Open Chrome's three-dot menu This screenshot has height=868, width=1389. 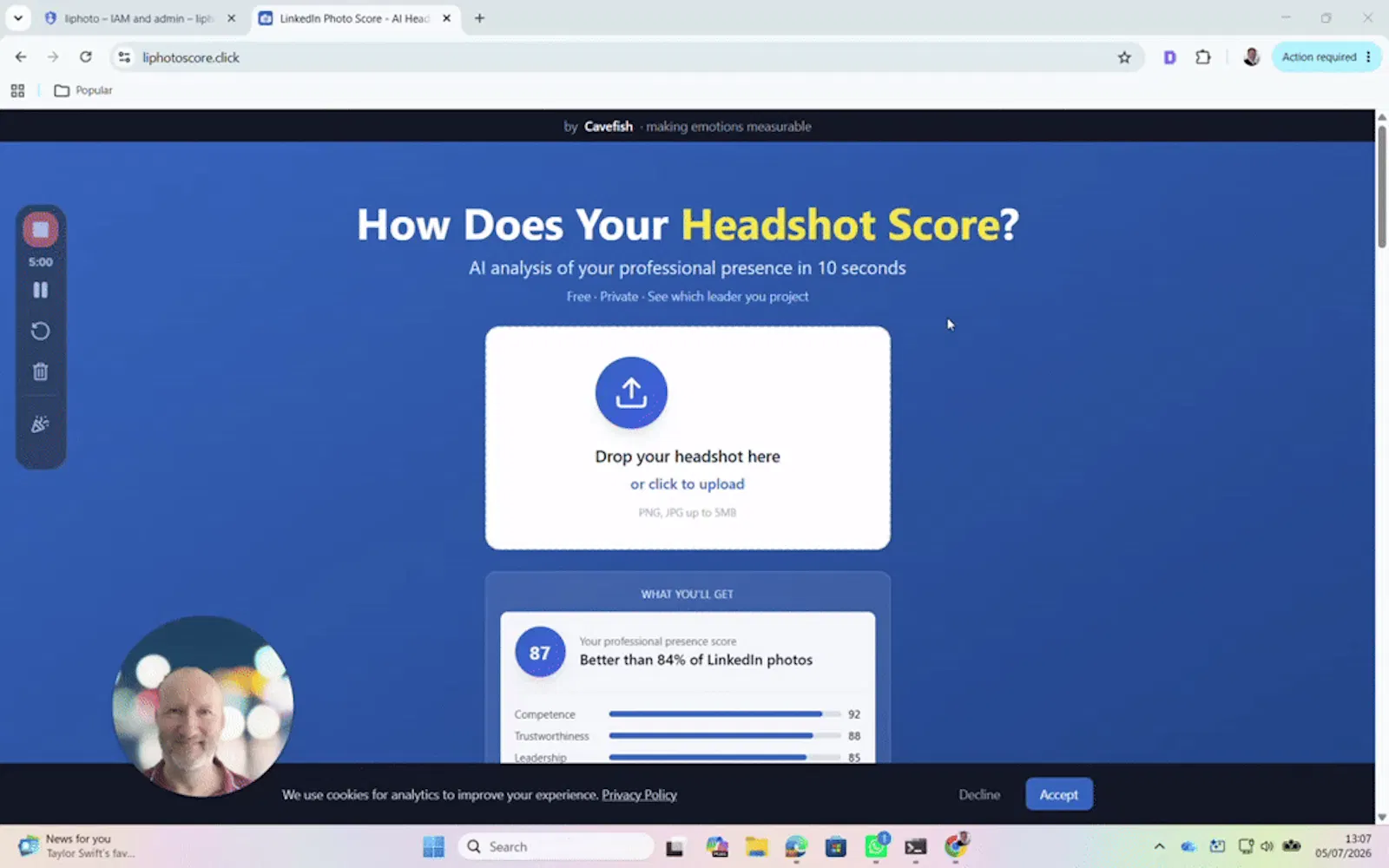1369,57
